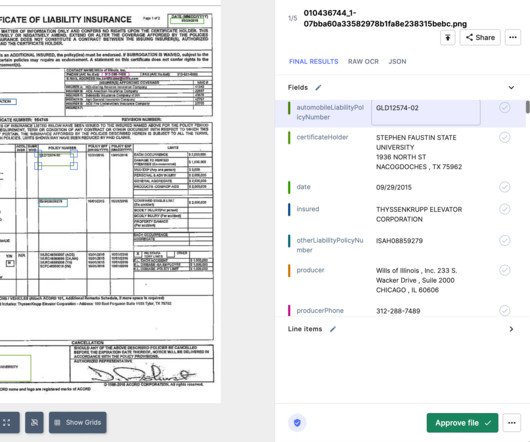
Task: Verify the producer field check circle
Action: tap(504, 270)
